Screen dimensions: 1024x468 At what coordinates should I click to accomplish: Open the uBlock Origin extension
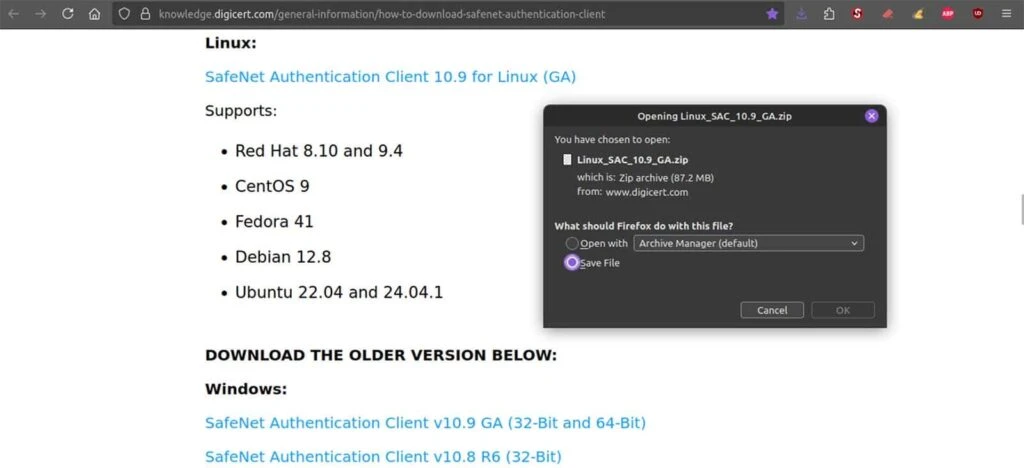click(x=978, y=14)
